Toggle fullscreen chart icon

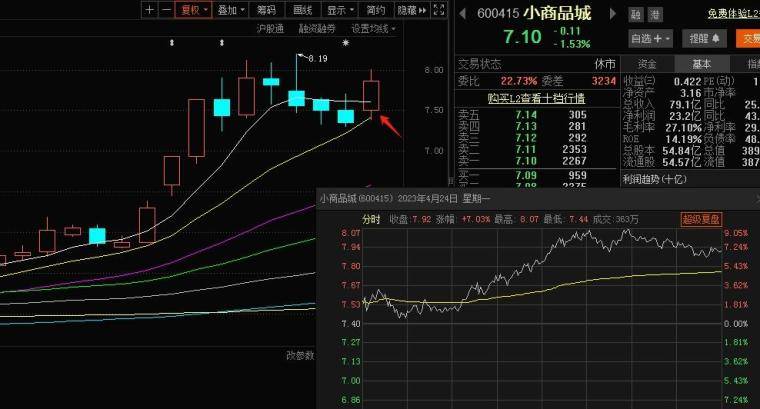tap(439, 10)
